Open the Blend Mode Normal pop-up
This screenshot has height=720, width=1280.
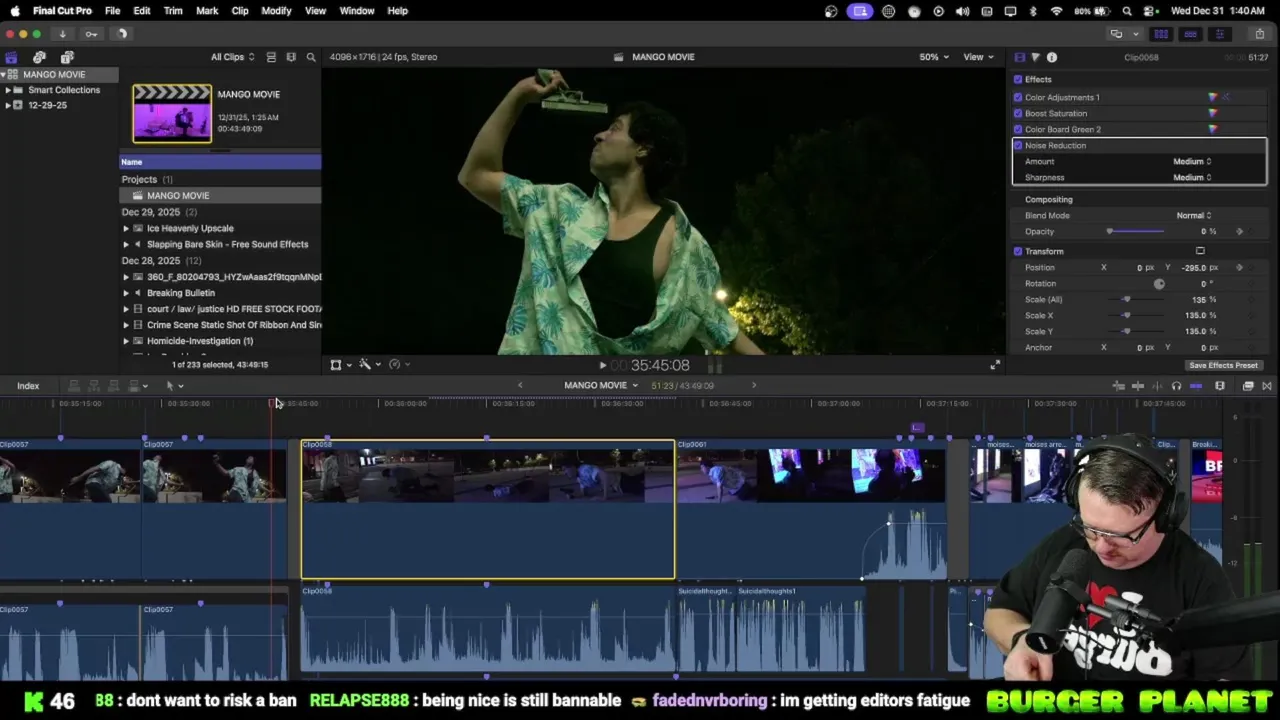pos(1194,215)
